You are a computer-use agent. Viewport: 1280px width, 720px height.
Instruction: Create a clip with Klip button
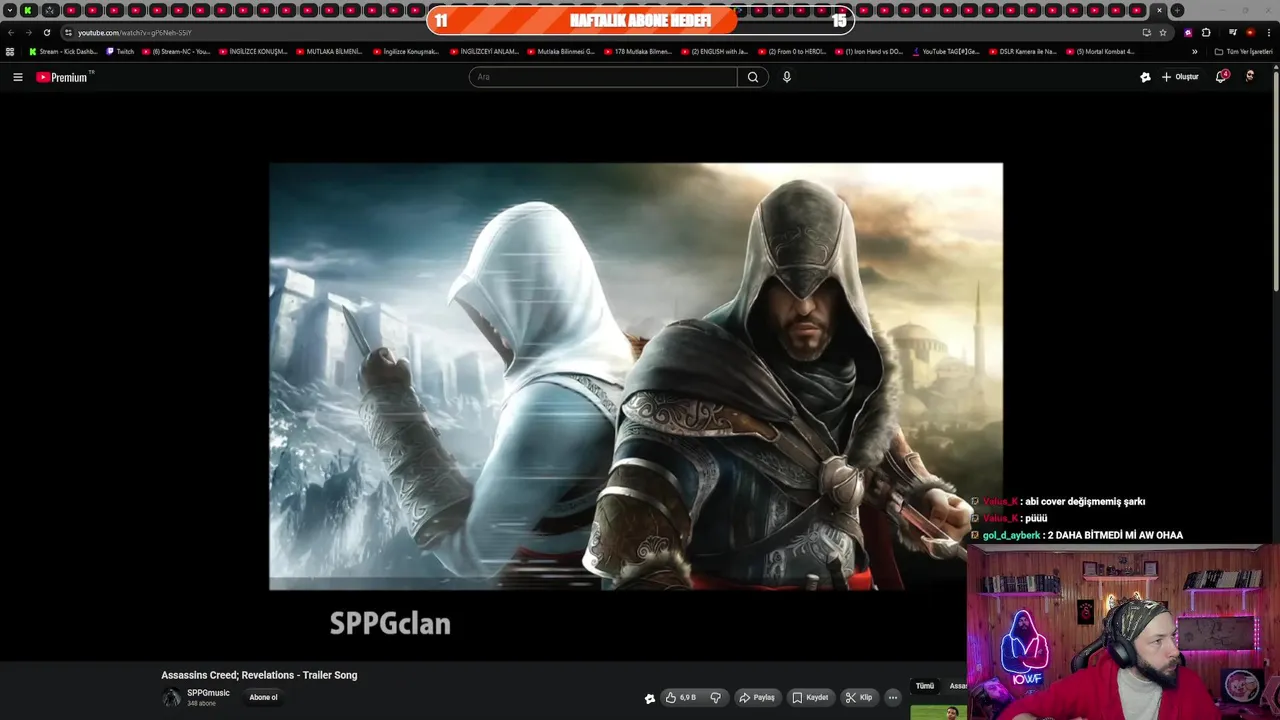pyautogui.click(x=859, y=697)
